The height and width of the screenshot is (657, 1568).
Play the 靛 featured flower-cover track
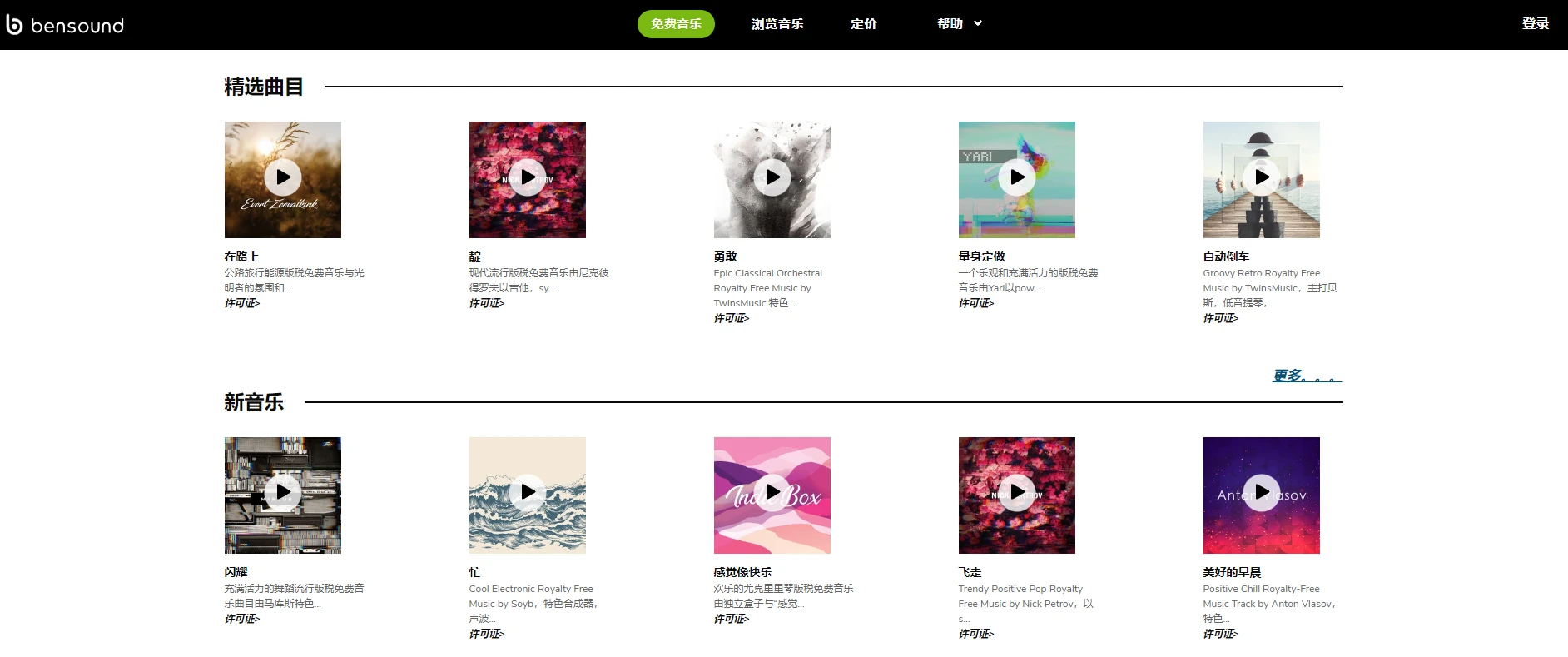click(528, 177)
